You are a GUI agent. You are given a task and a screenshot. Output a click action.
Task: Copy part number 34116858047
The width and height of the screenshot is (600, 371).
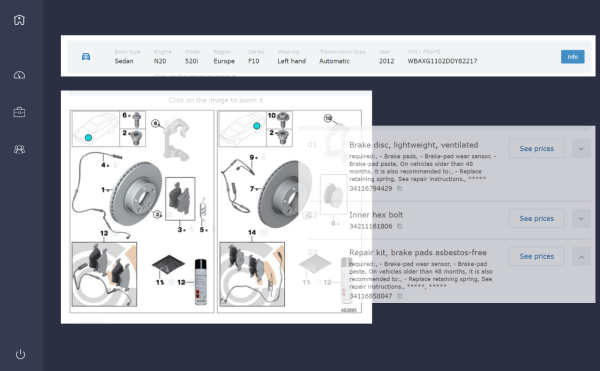pos(399,296)
